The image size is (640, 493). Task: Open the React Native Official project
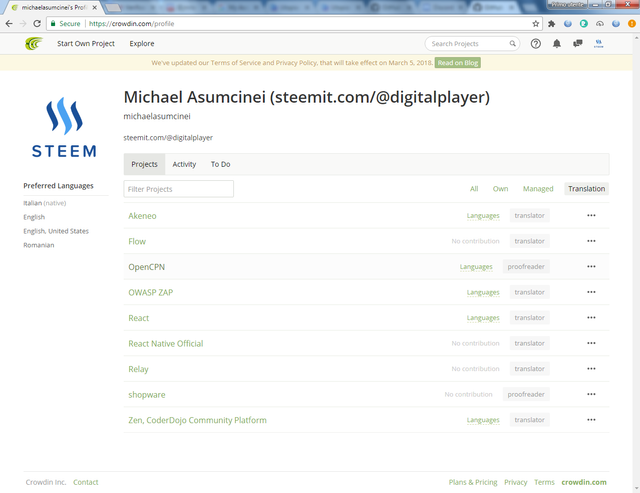166,344
